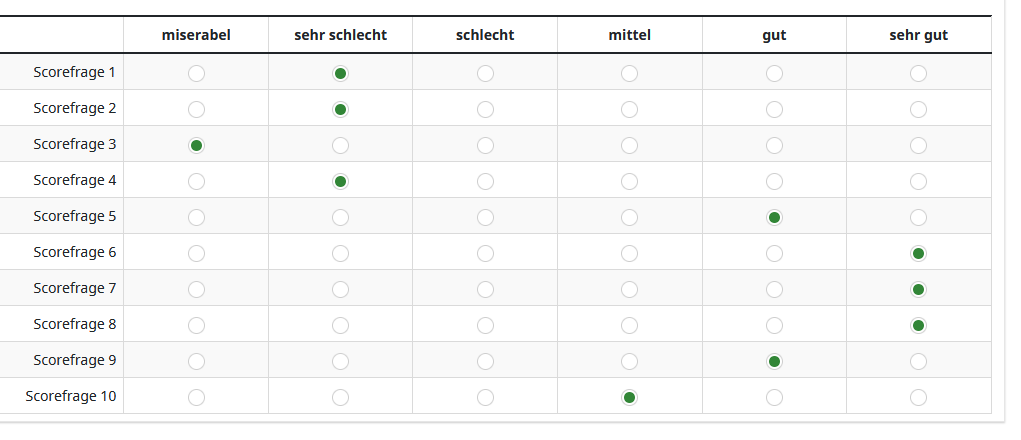Select 'miserabel' for Scorefrage 1
This screenshot has height=440, width=1021.
pos(196,73)
